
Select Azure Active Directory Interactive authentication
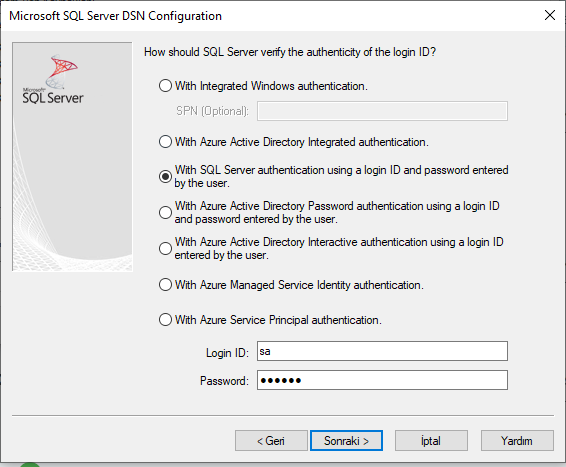165,248
